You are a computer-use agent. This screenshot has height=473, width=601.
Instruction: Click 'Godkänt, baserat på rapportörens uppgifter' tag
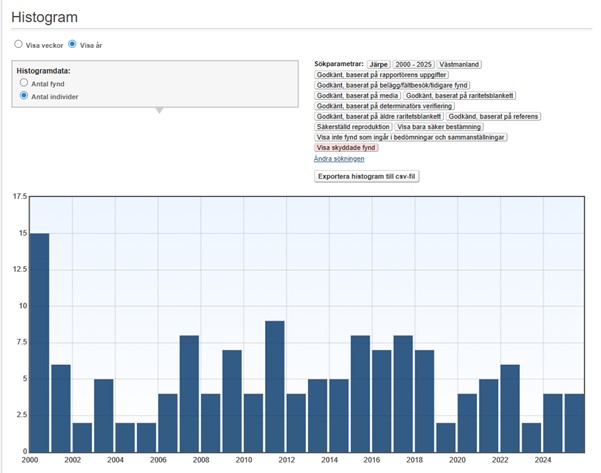[x=380, y=74]
